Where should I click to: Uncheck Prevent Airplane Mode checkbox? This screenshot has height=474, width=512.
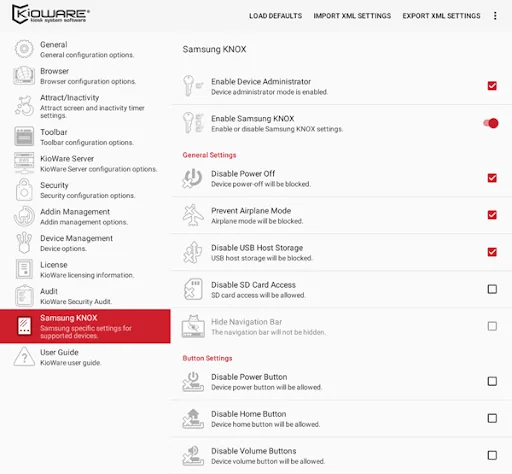coord(492,215)
